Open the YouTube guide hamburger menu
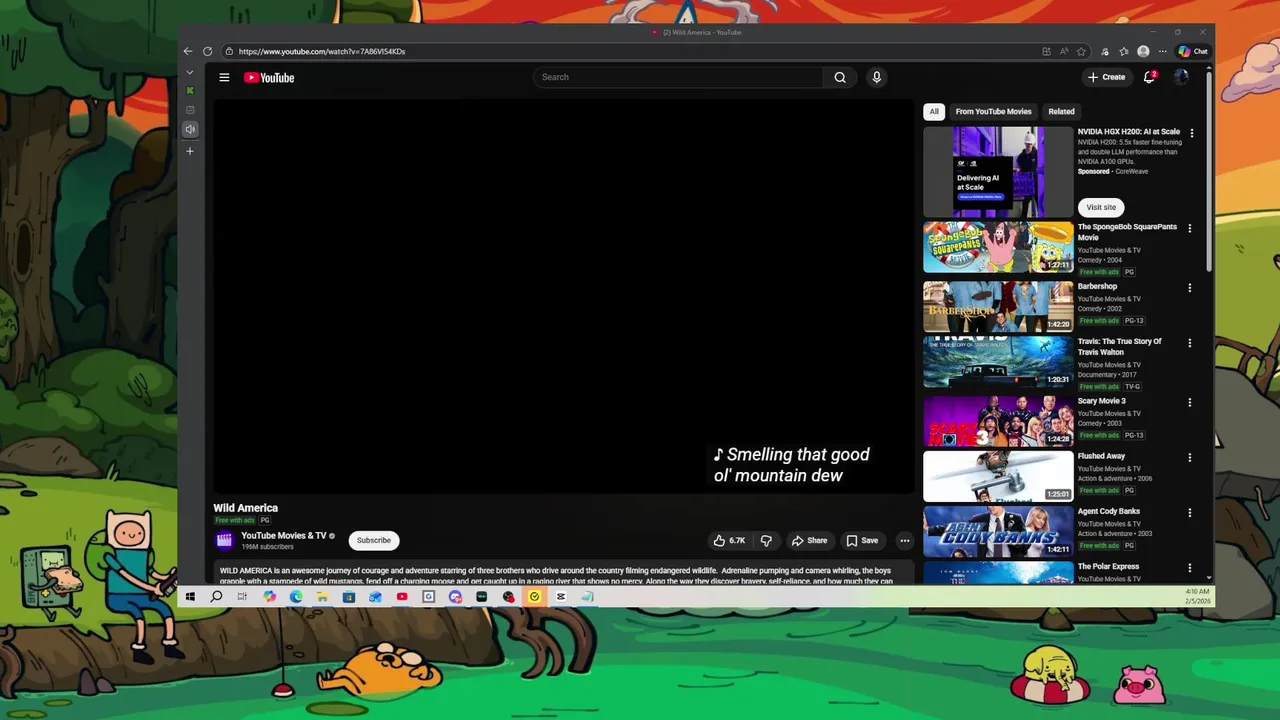1280x720 pixels. pyautogui.click(x=224, y=77)
